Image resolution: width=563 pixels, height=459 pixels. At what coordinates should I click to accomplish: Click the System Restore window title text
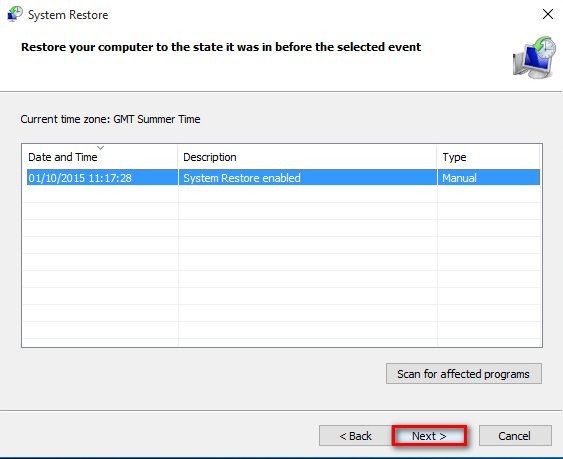click(68, 15)
